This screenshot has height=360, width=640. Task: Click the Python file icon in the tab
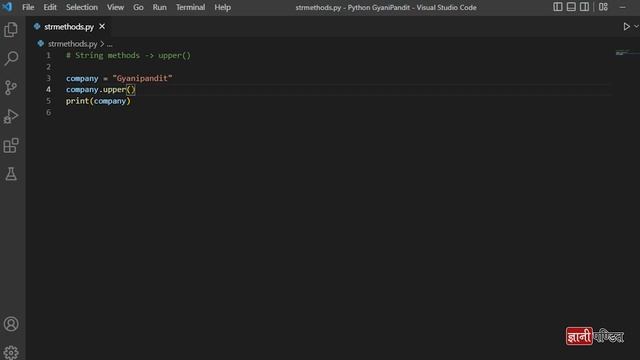37,27
